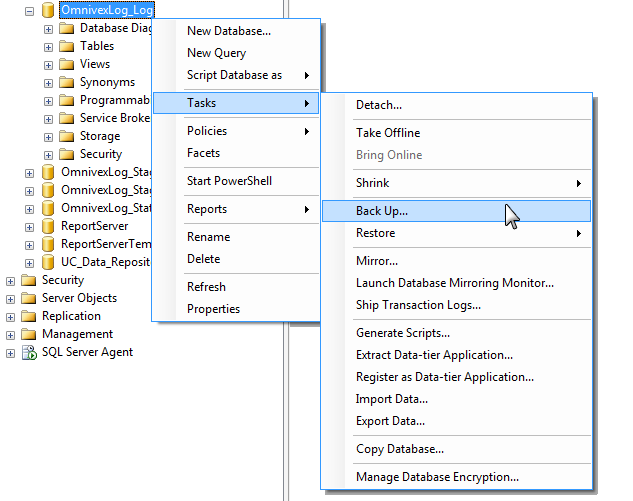Select Generate Scripts... menu entry
The width and height of the screenshot is (633, 501).
click(x=402, y=333)
